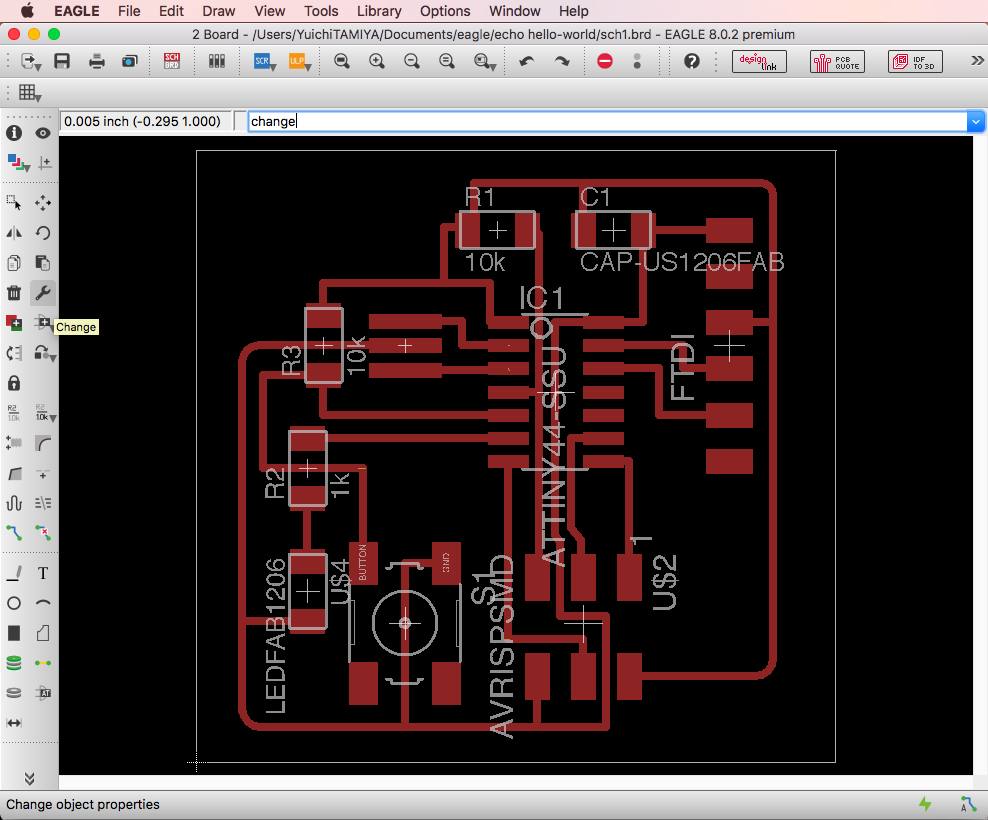Click the Zoom out icon

[x=411, y=61]
